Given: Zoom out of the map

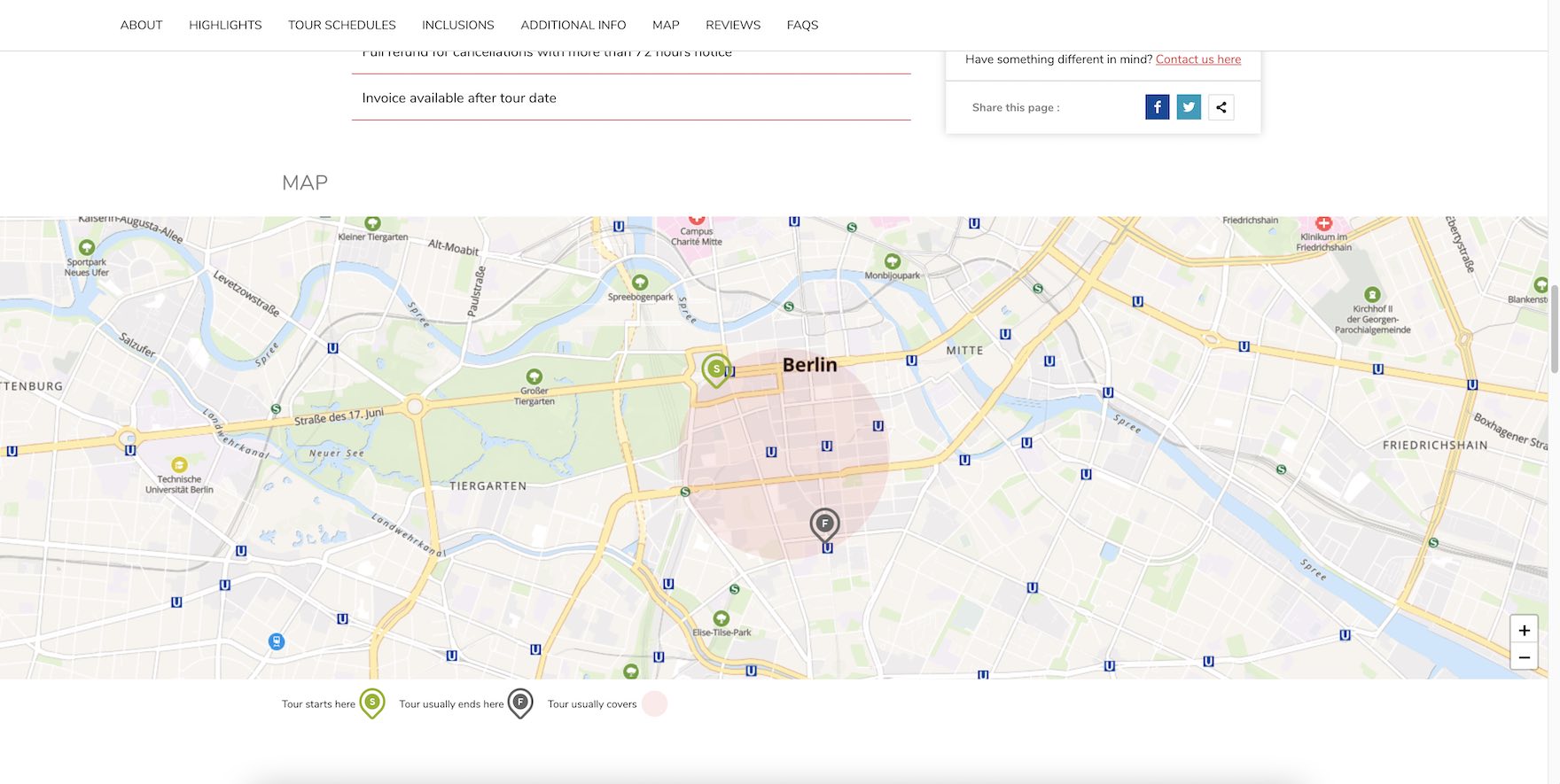Looking at the screenshot, I should [1524, 657].
